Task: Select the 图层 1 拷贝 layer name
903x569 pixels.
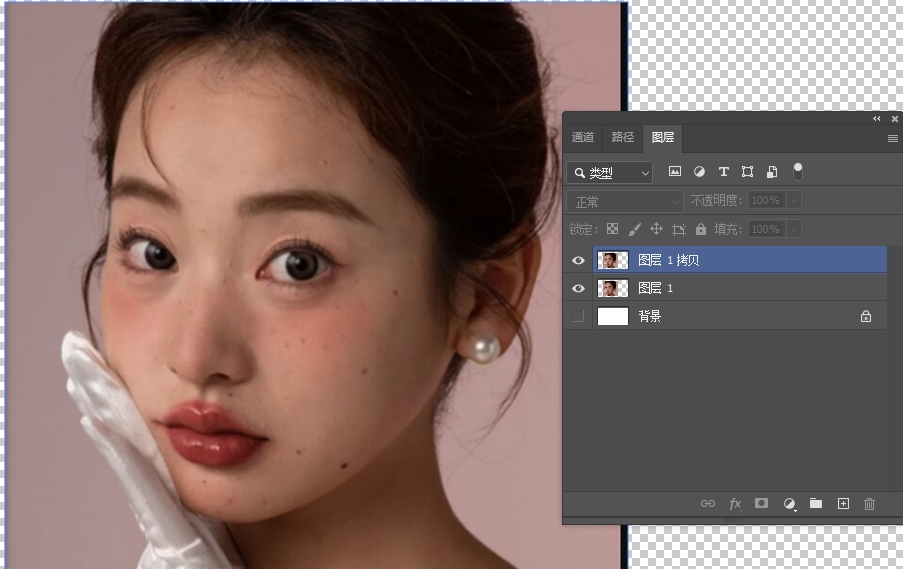Action: 668,260
